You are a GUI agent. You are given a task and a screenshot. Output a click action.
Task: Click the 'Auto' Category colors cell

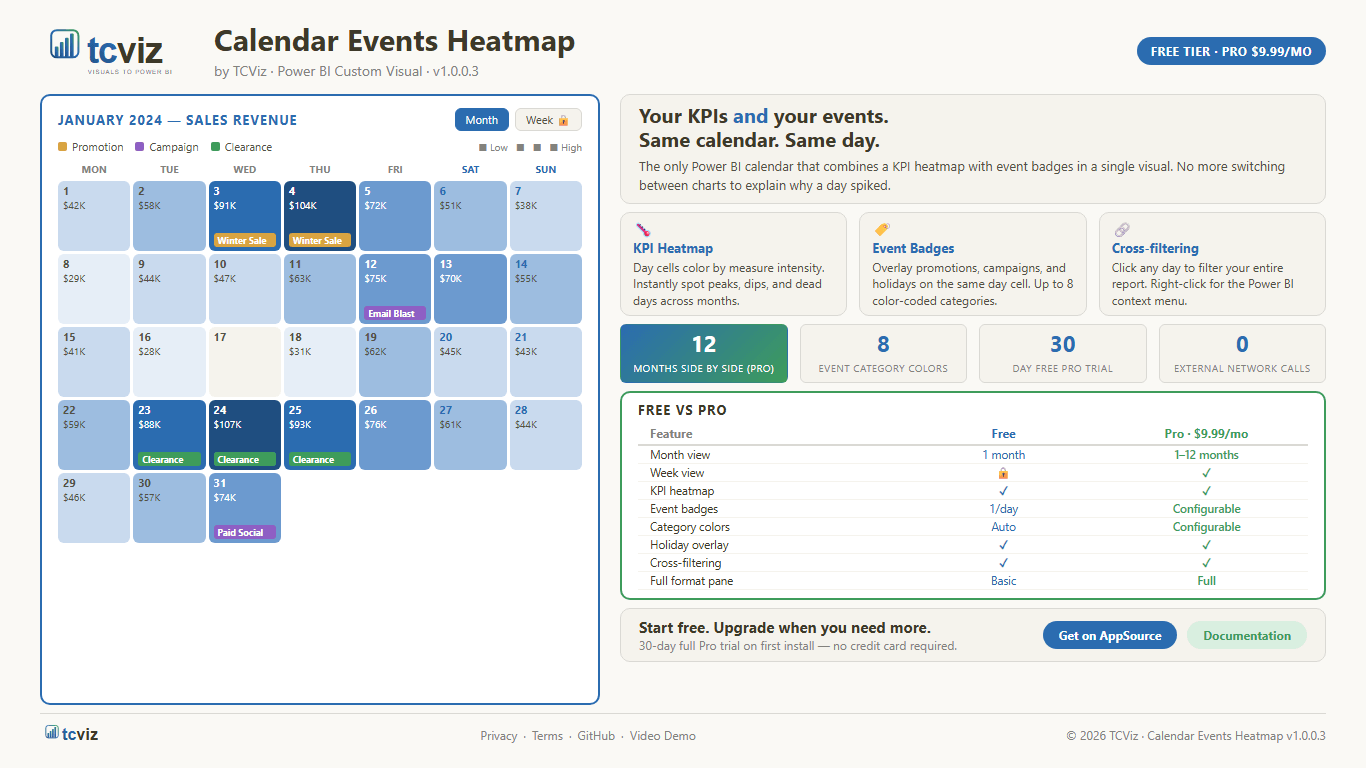tap(1003, 527)
